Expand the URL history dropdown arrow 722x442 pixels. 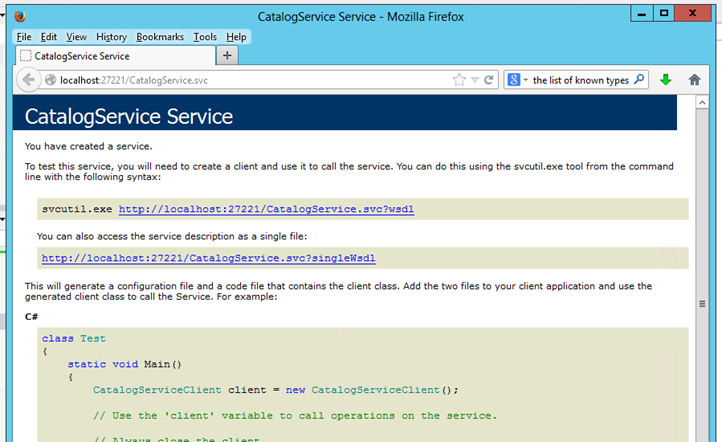[x=475, y=80]
